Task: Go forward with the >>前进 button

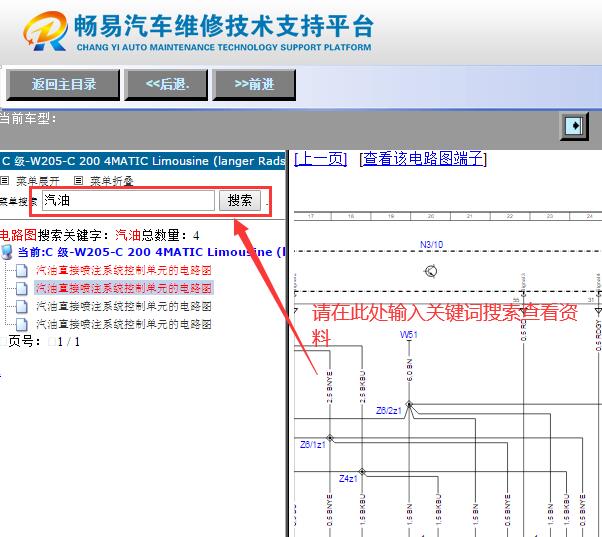Action: [x=254, y=84]
